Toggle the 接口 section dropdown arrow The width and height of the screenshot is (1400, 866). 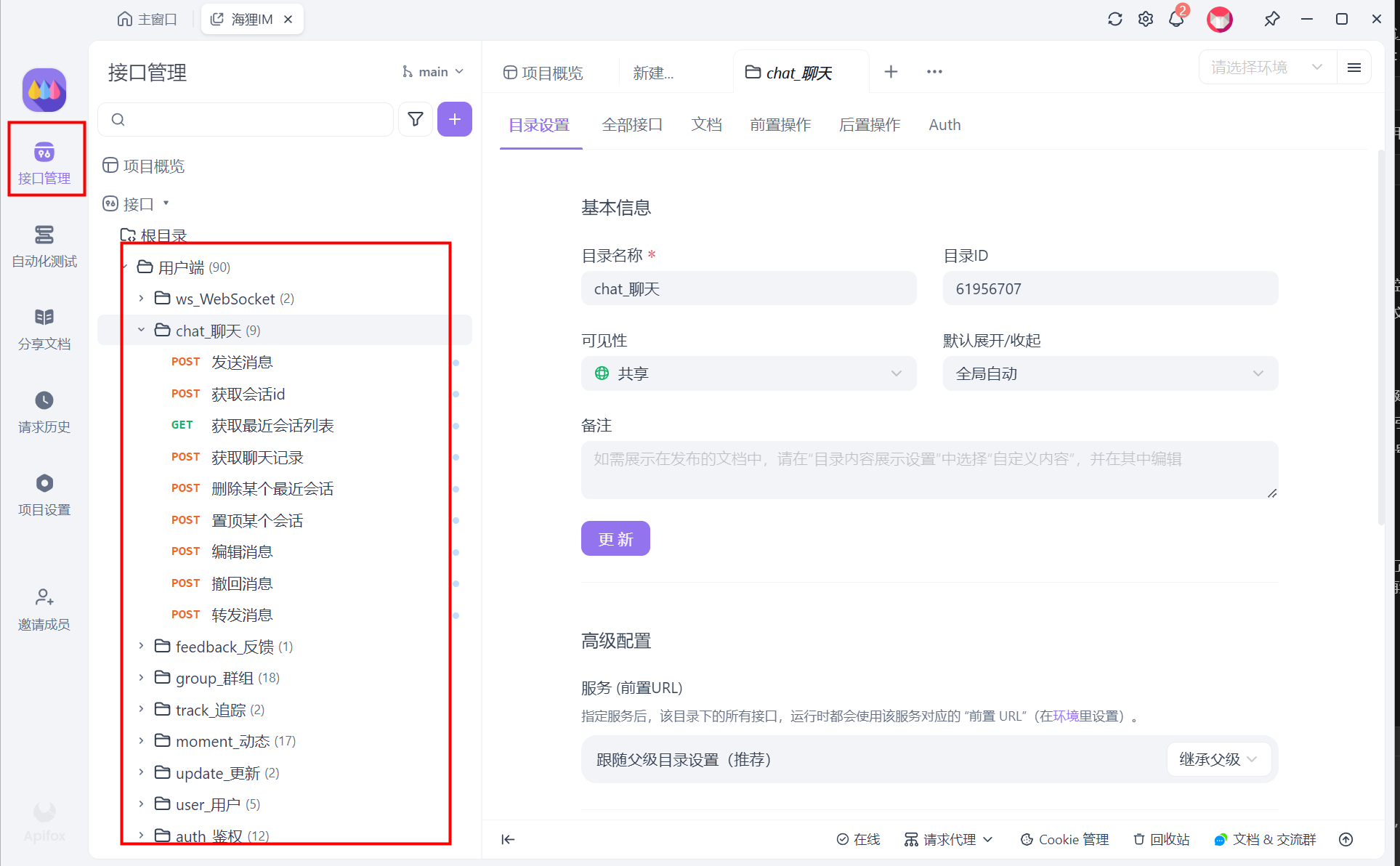pos(166,203)
